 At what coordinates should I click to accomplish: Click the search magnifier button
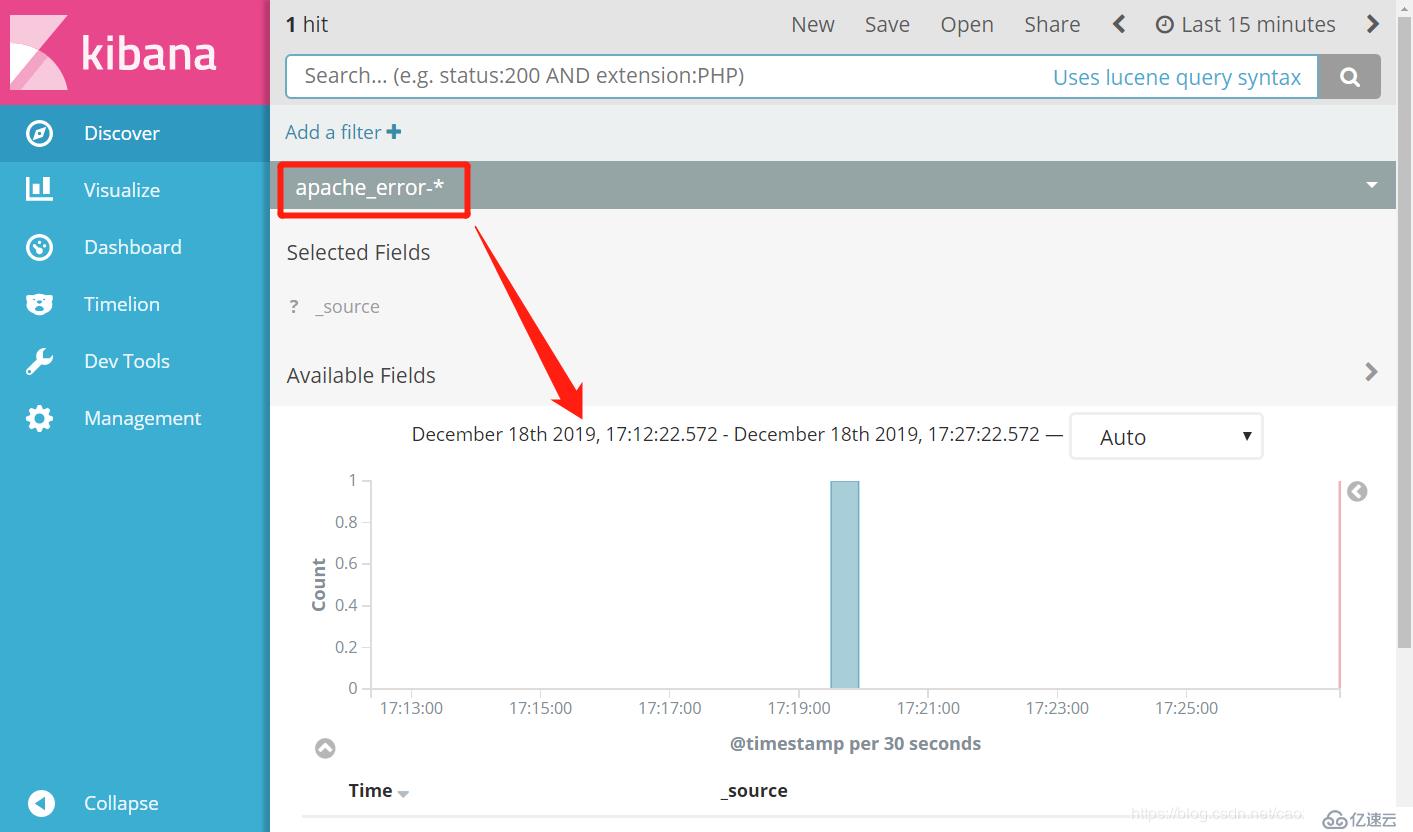coord(1349,77)
